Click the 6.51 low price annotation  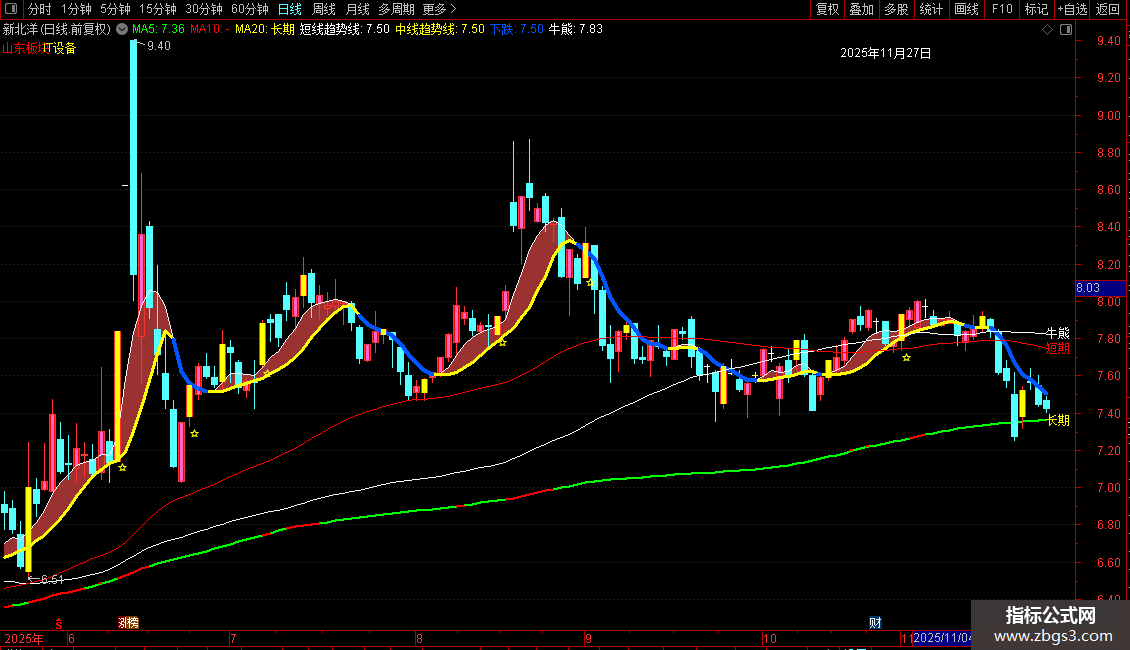point(52,579)
